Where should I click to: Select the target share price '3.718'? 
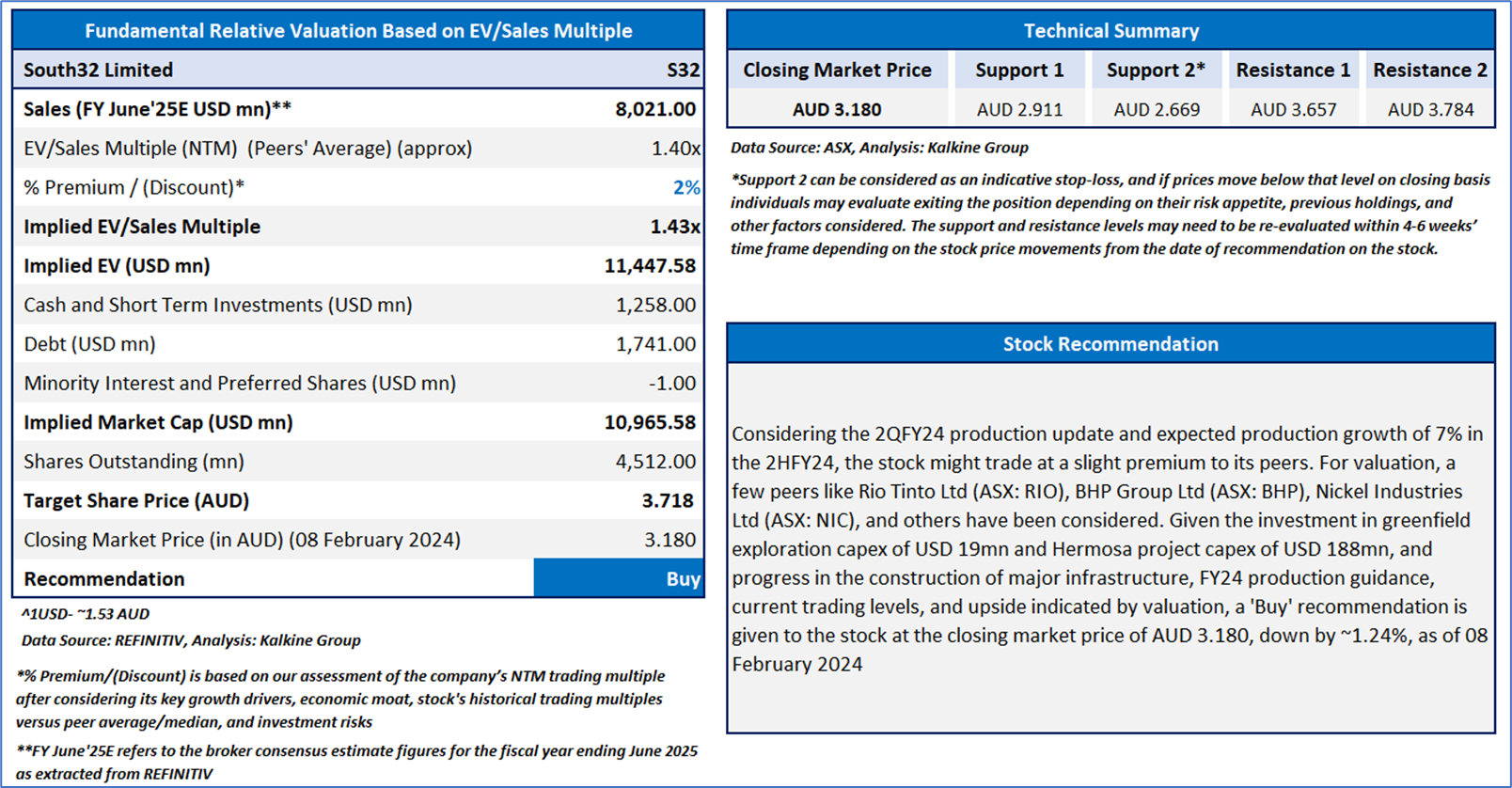pos(668,501)
